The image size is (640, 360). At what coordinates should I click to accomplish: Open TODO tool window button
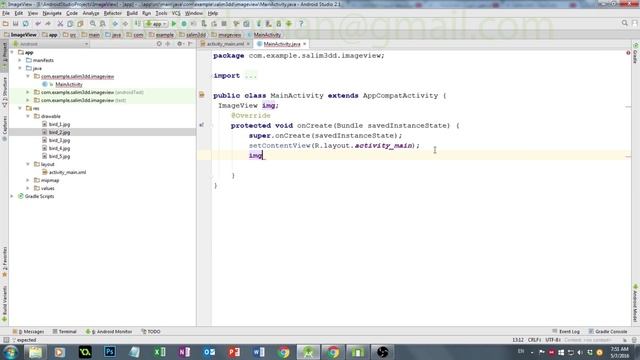[151, 331]
